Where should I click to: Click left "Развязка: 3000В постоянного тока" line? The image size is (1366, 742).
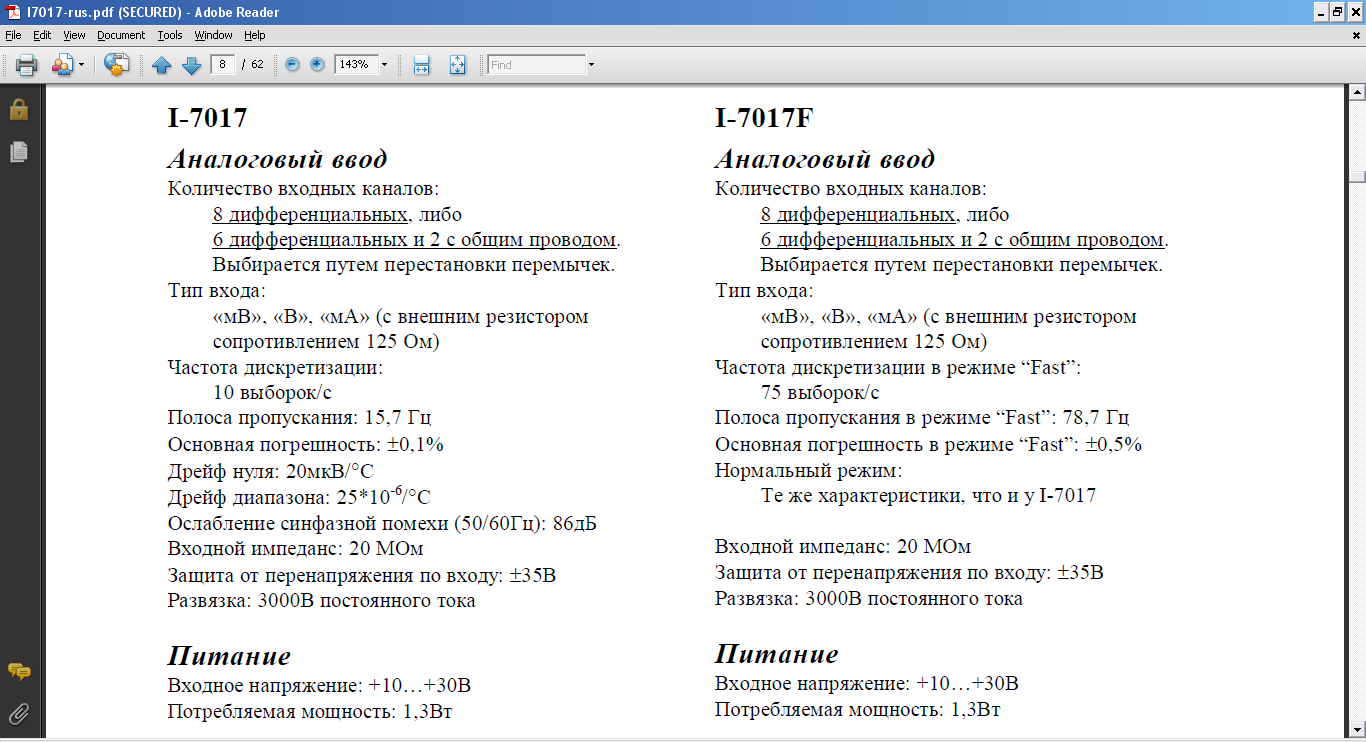321,601
